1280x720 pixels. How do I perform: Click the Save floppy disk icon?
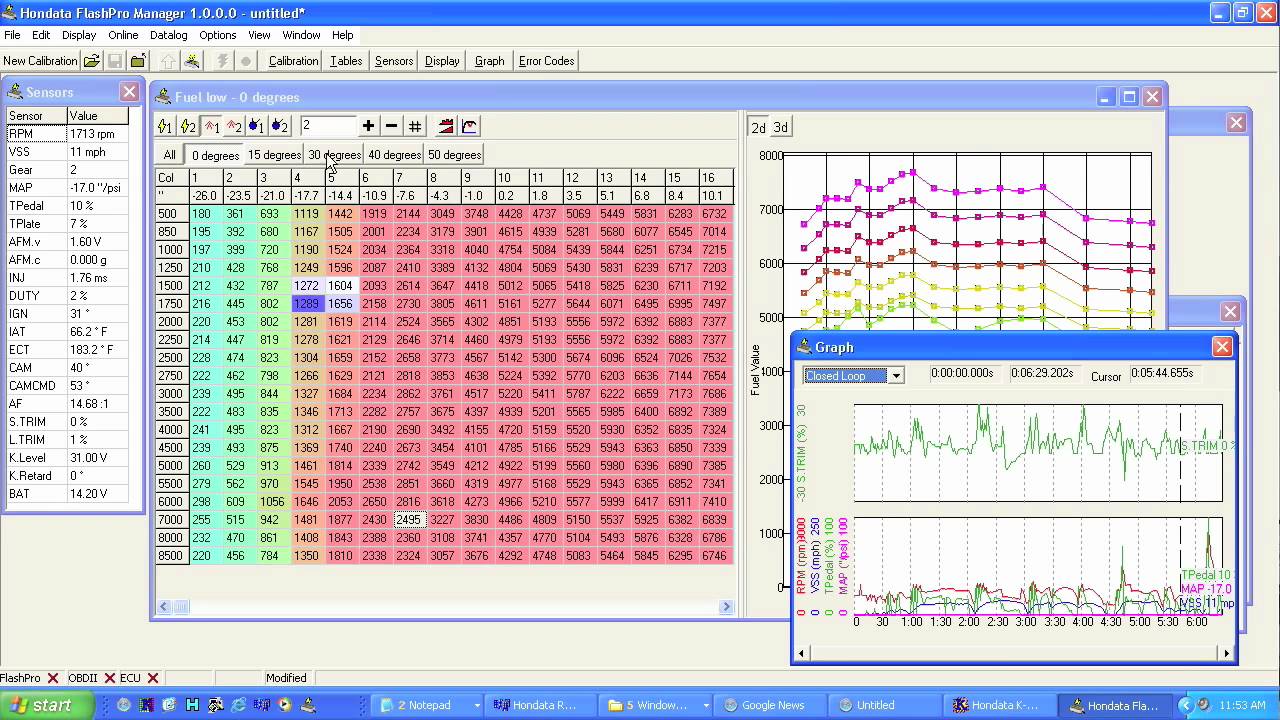click(115, 61)
